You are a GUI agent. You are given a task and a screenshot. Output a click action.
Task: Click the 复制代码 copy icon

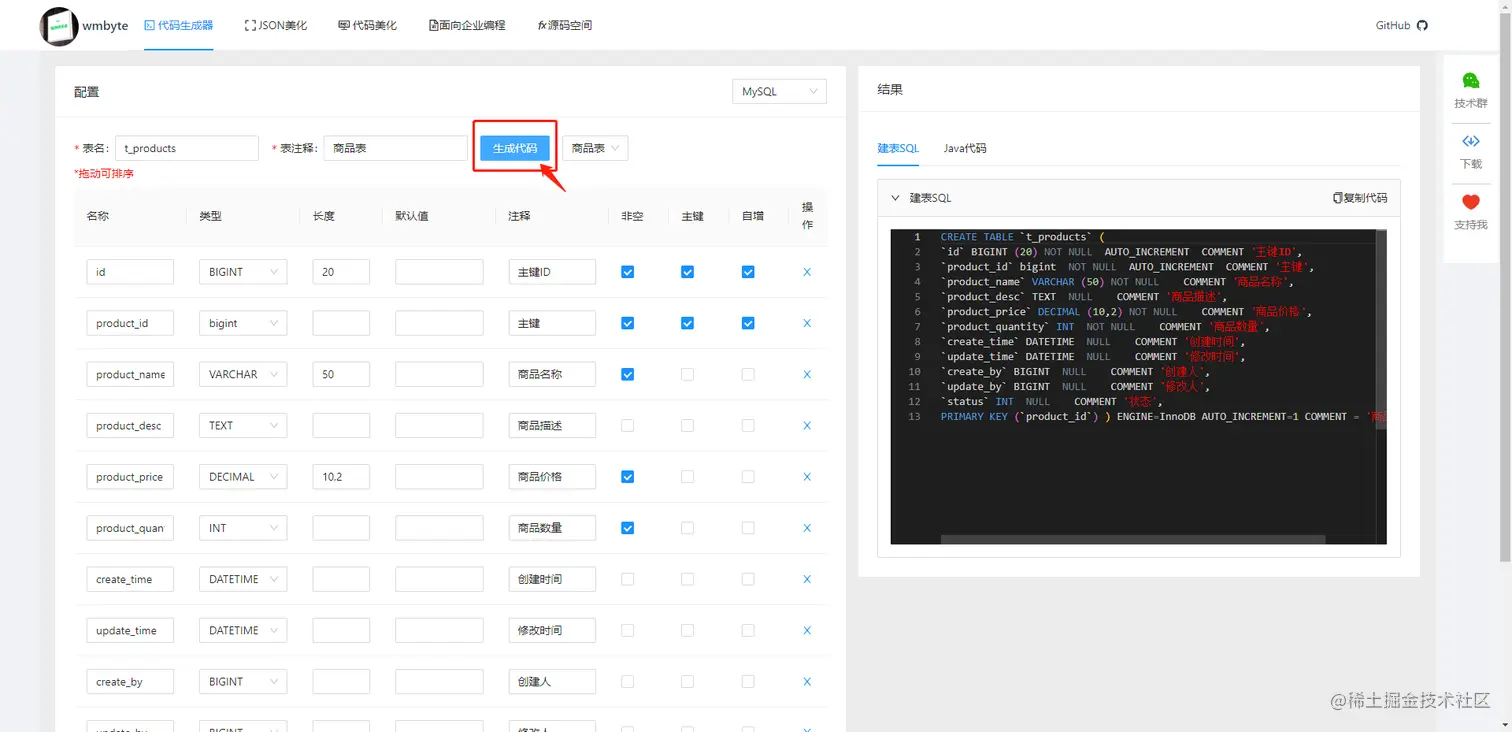(x=1338, y=198)
